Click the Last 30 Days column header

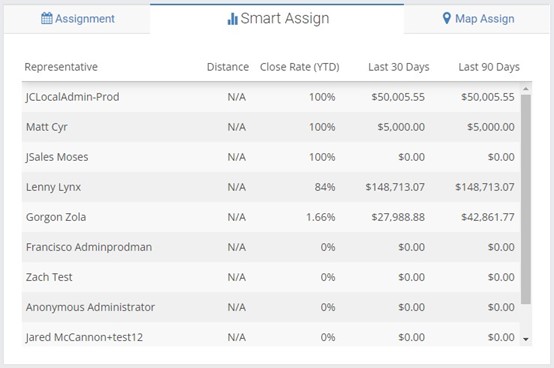tap(399, 67)
